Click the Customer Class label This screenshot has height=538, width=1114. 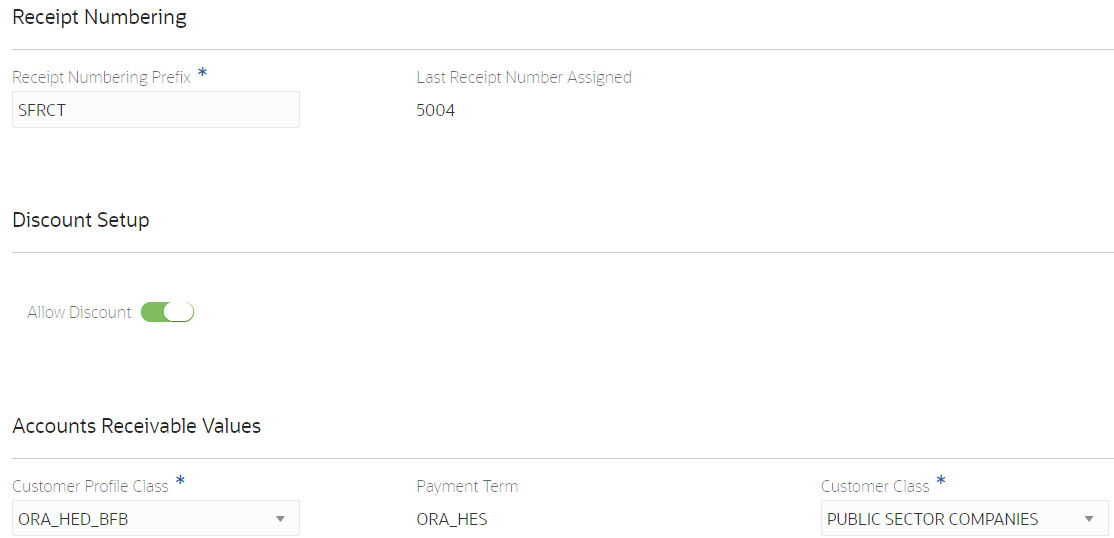(x=875, y=487)
